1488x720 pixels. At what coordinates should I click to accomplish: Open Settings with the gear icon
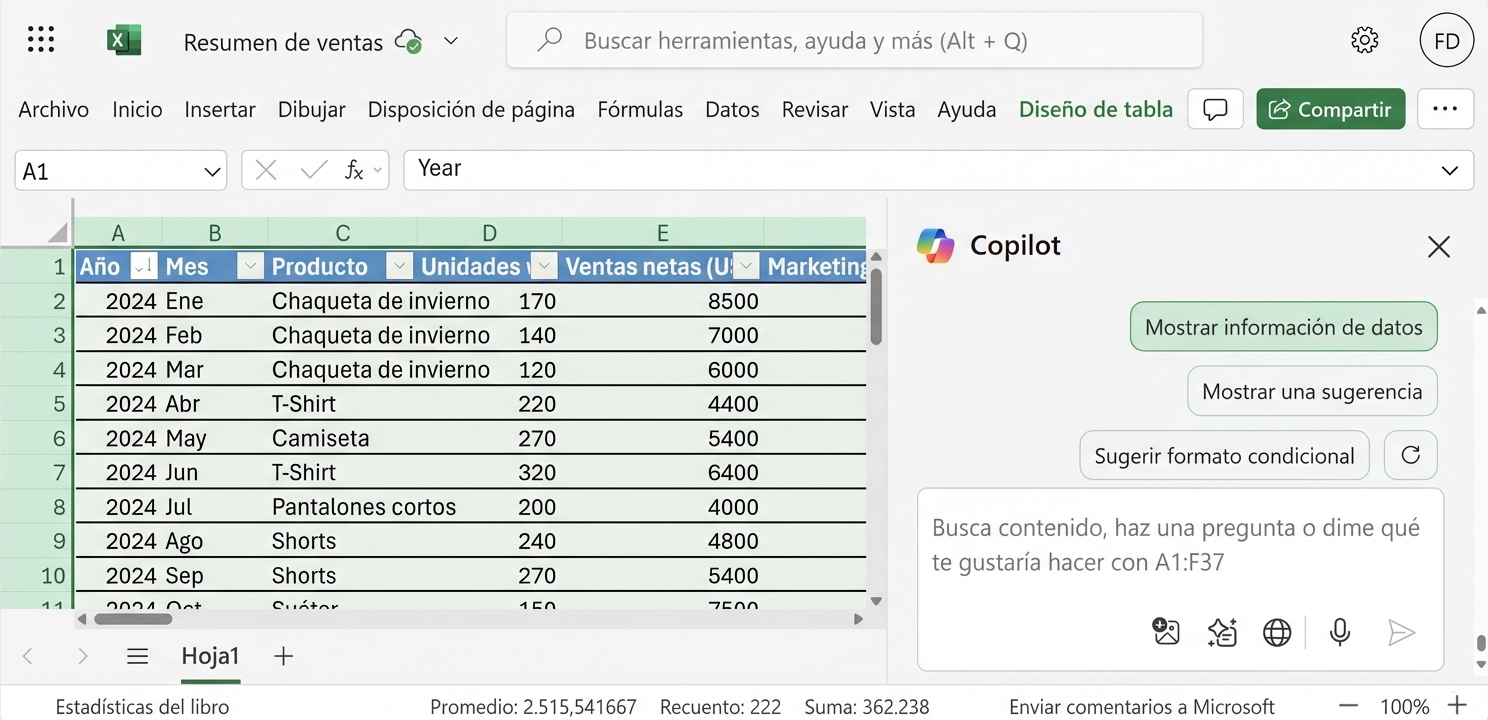pos(1364,40)
